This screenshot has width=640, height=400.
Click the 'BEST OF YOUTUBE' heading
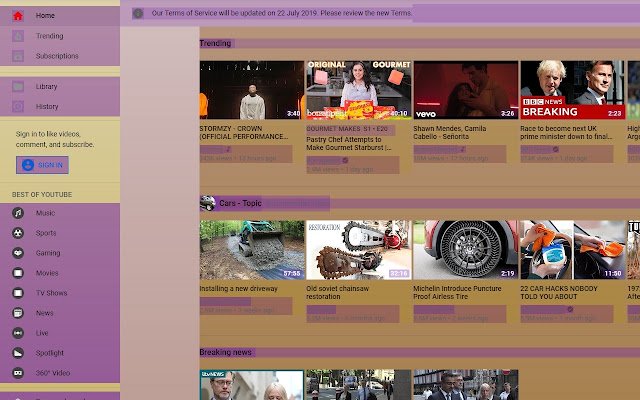(42, 195)
